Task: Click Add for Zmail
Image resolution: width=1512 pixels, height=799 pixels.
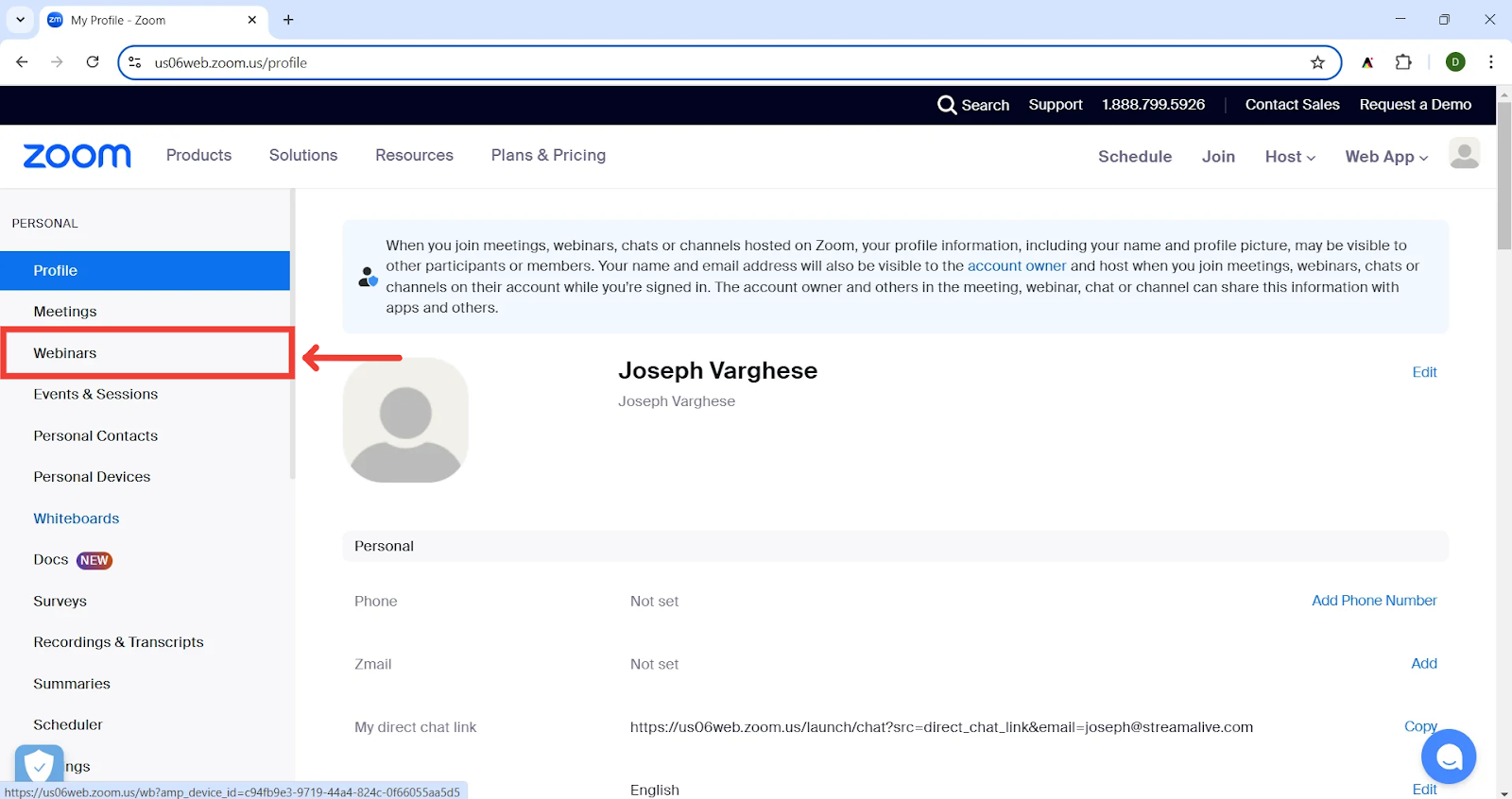Action: (x=1424, y=664)
